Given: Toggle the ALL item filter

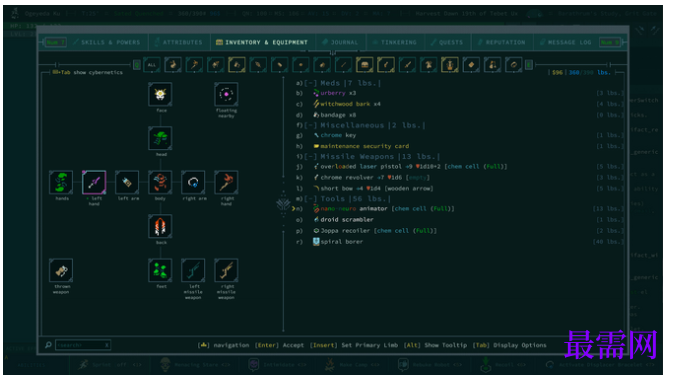Looking at the screenshot, I should click(152, 65).
